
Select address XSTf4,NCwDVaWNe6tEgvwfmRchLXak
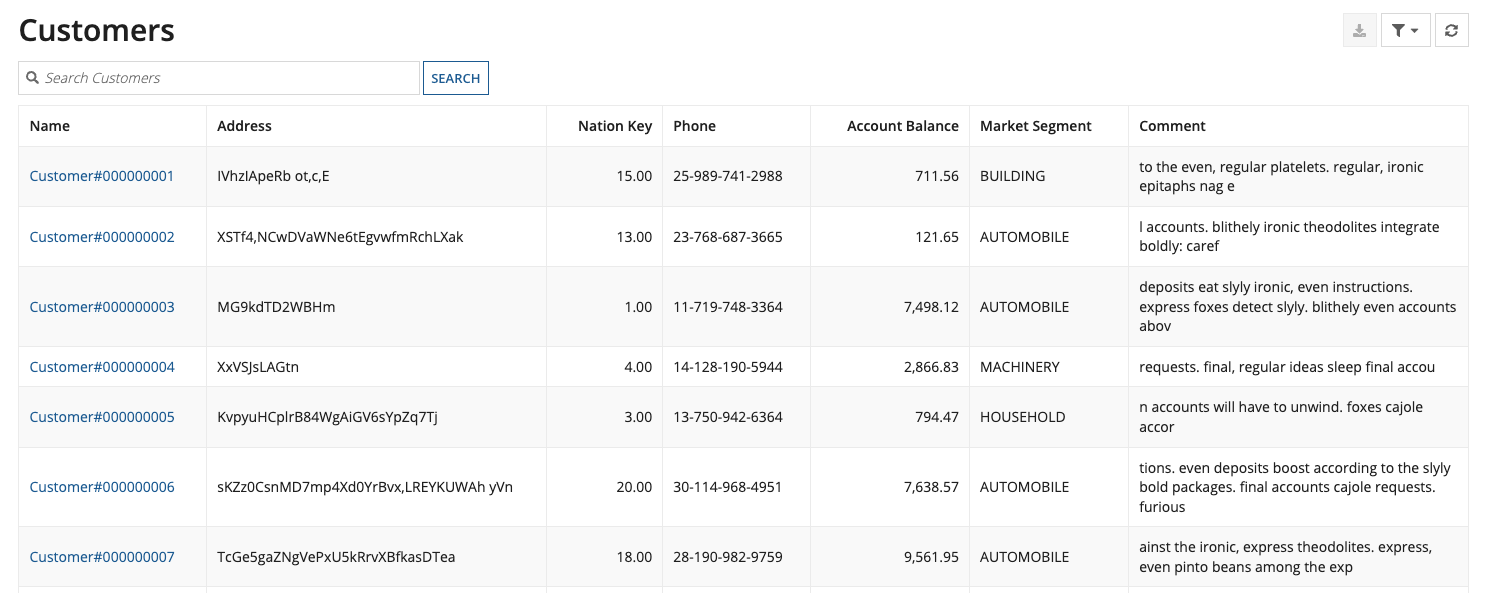340,237
